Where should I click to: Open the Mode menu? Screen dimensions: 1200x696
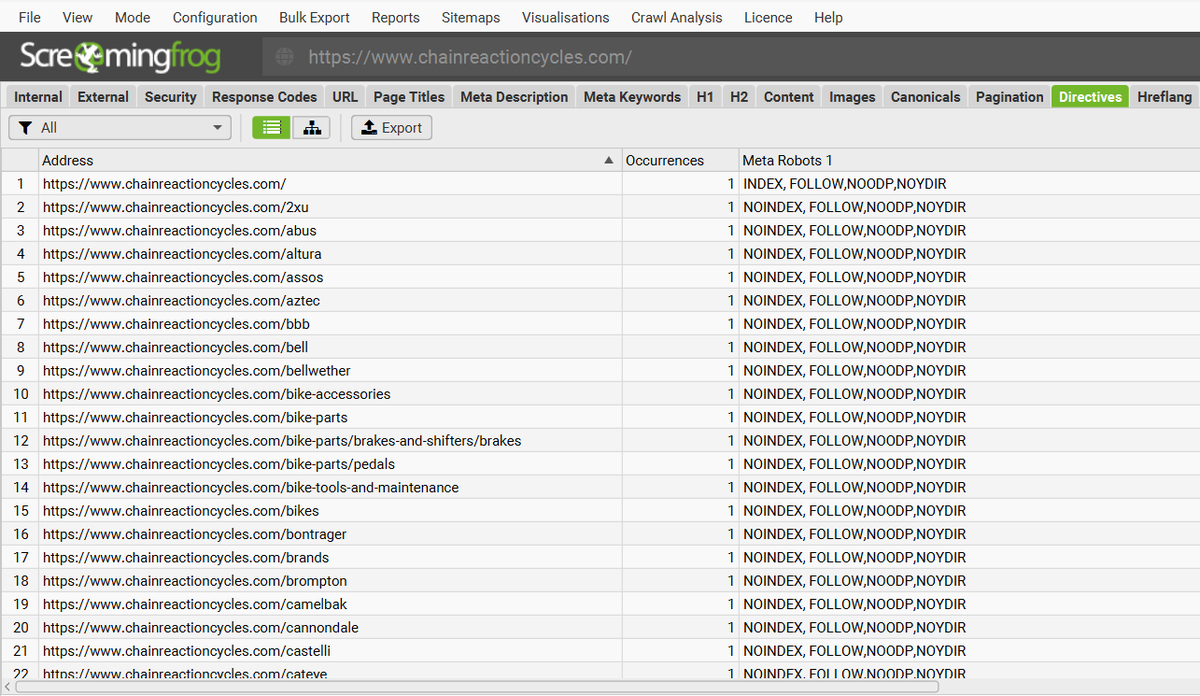point(133,17)
